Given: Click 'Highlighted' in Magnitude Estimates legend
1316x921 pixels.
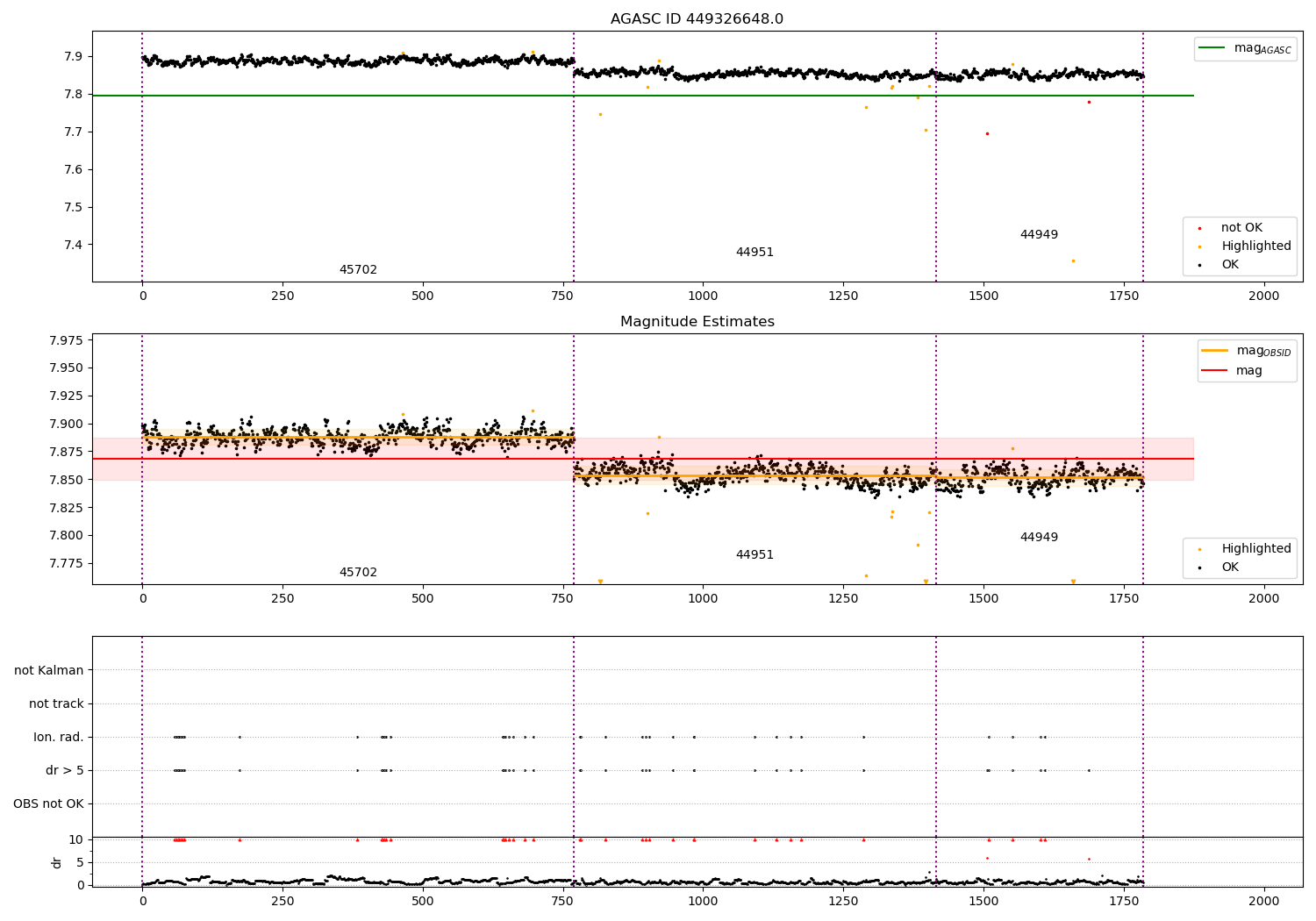Looking at the screenshot, I should pyautogui.click(x=1255, y=549).
